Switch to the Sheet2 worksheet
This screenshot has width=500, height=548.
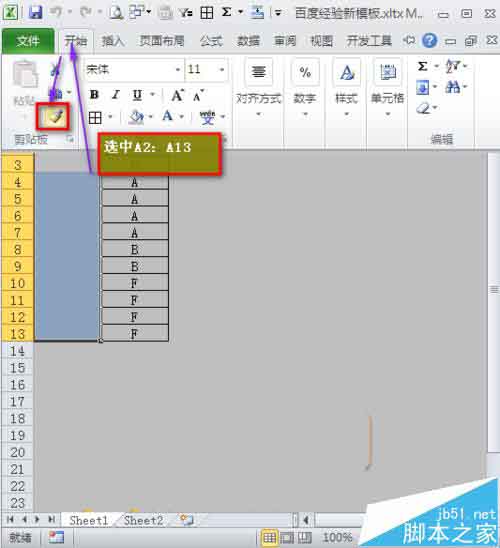click(143, 520)
